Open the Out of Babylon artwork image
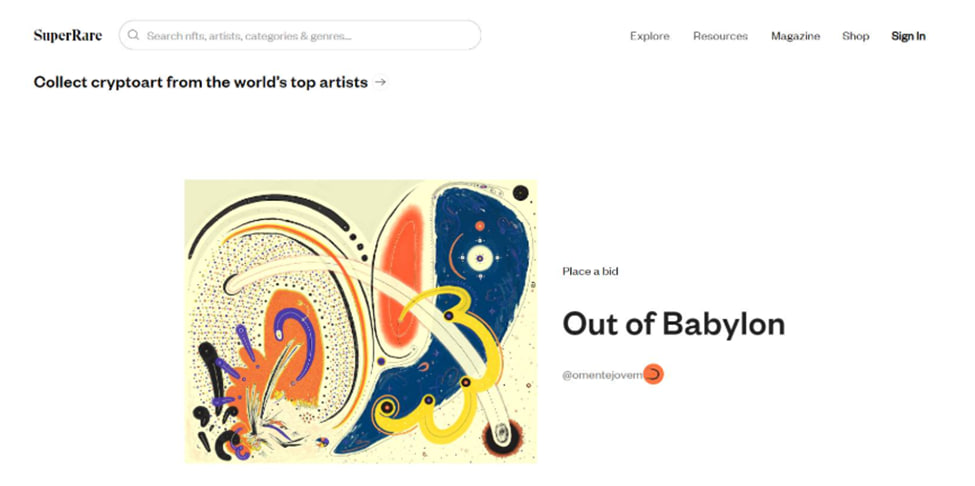 click(x=361, y=321)
